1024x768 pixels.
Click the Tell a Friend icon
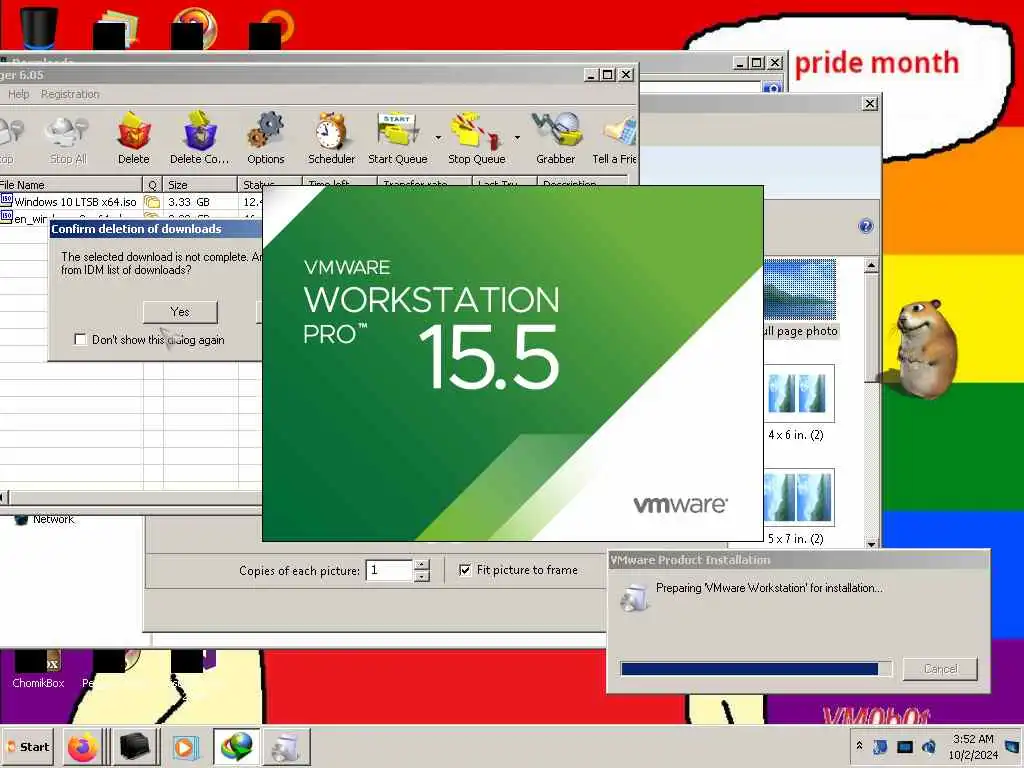click(615, 139)
